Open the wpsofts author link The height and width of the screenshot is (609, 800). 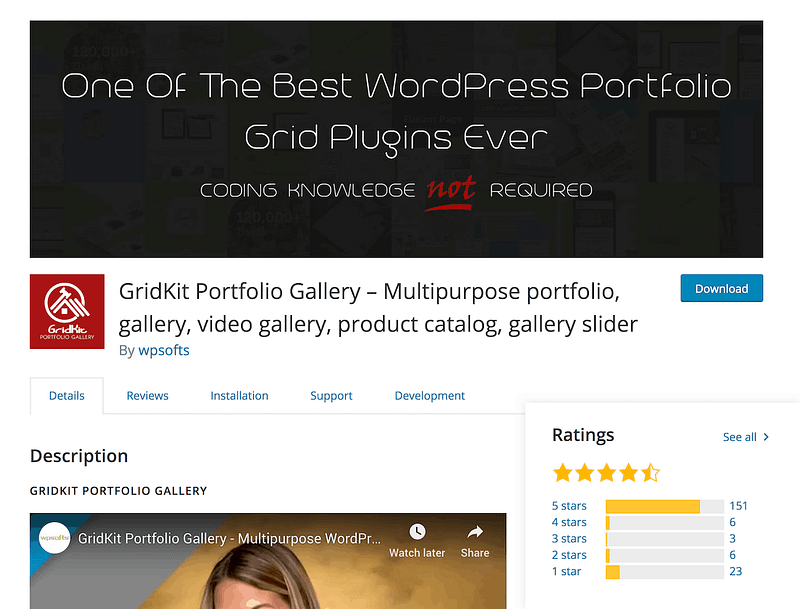pos(164,350)
